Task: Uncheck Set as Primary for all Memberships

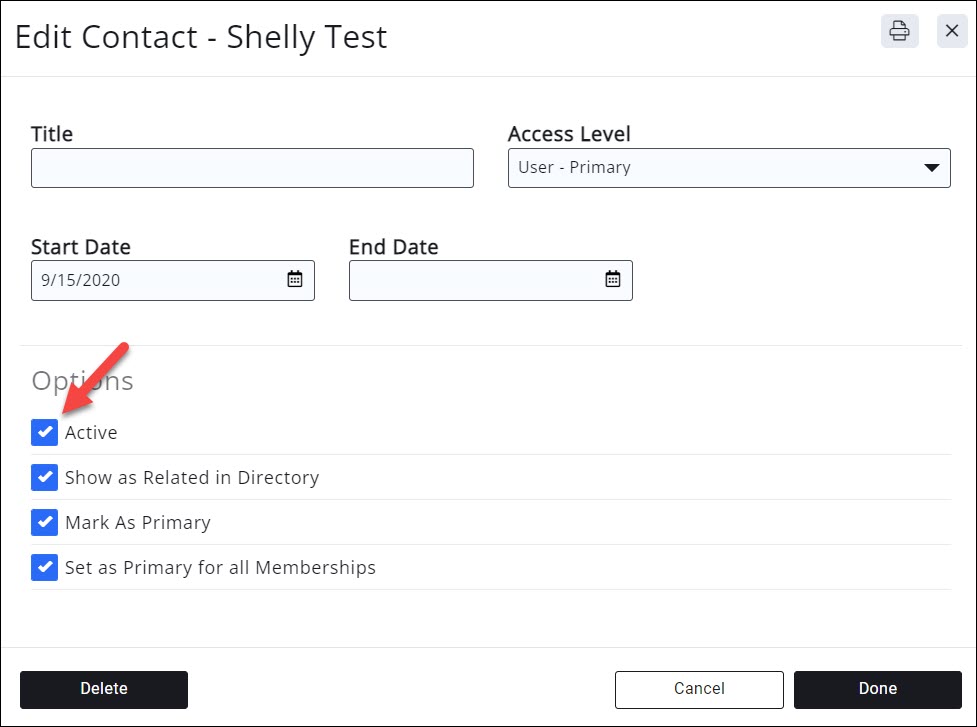Action: pyautogui.click(x=45, y=567)
